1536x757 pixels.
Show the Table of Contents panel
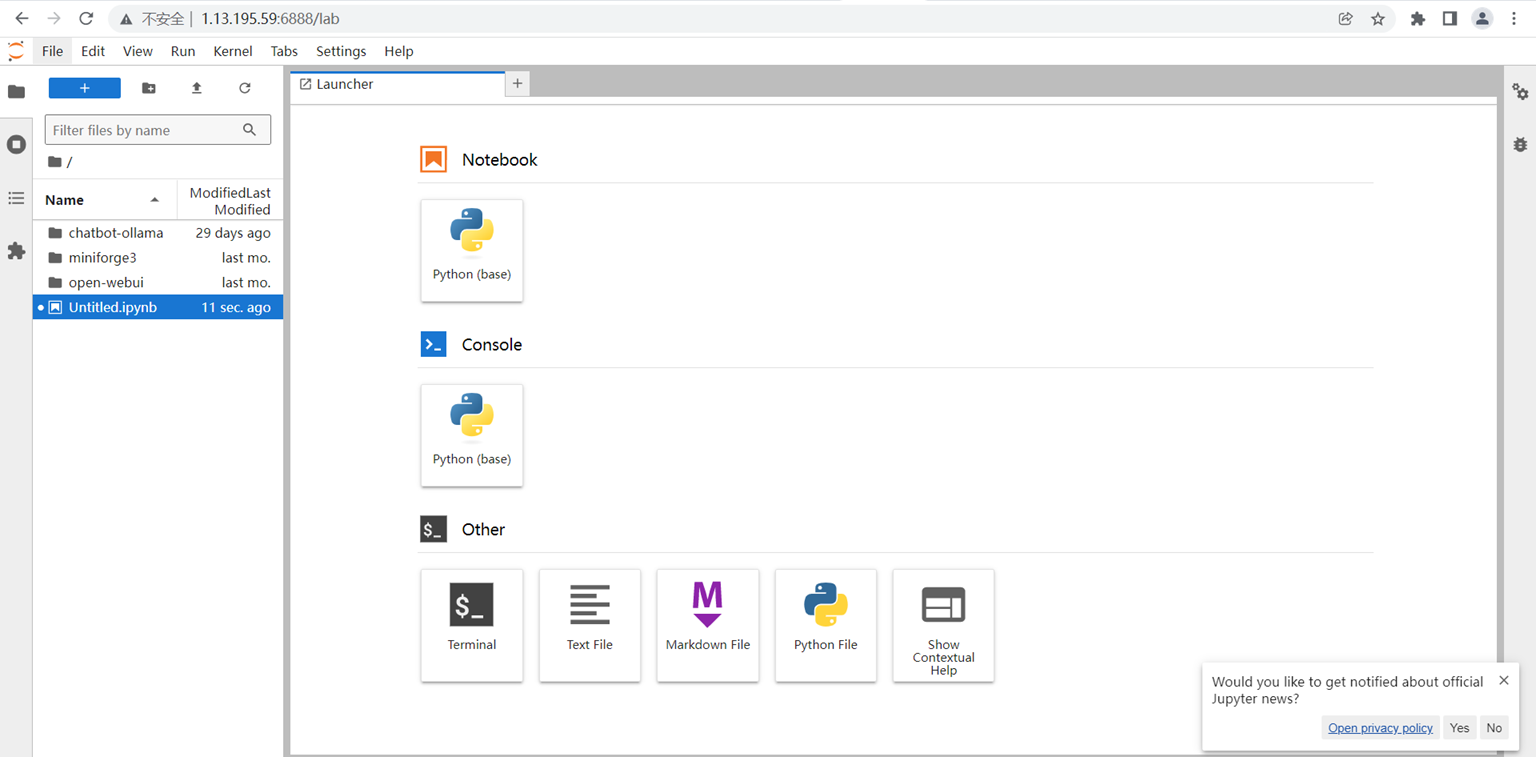pos(16,198)
